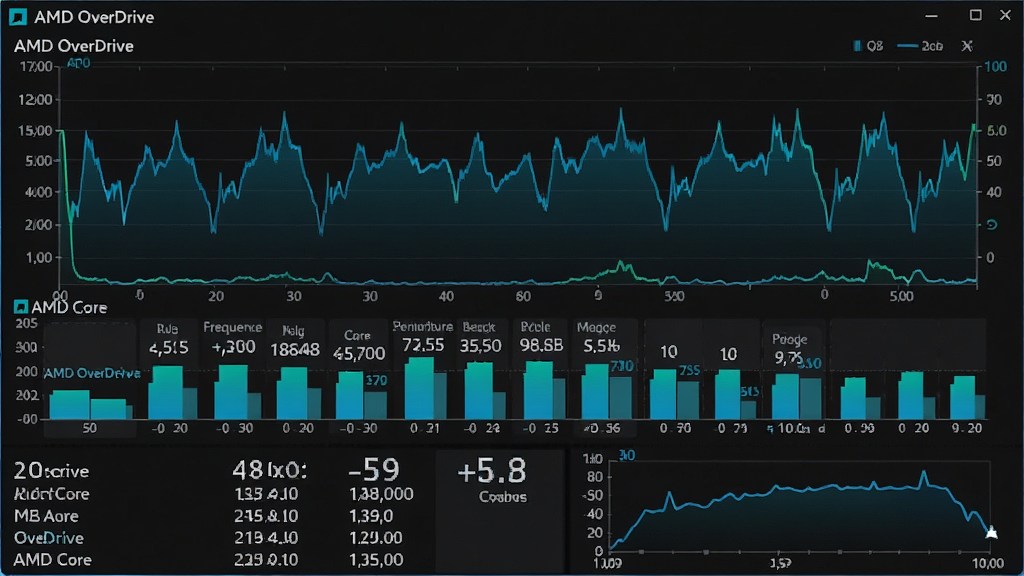Click the bar group labeled 50

[x=91, y=405]
